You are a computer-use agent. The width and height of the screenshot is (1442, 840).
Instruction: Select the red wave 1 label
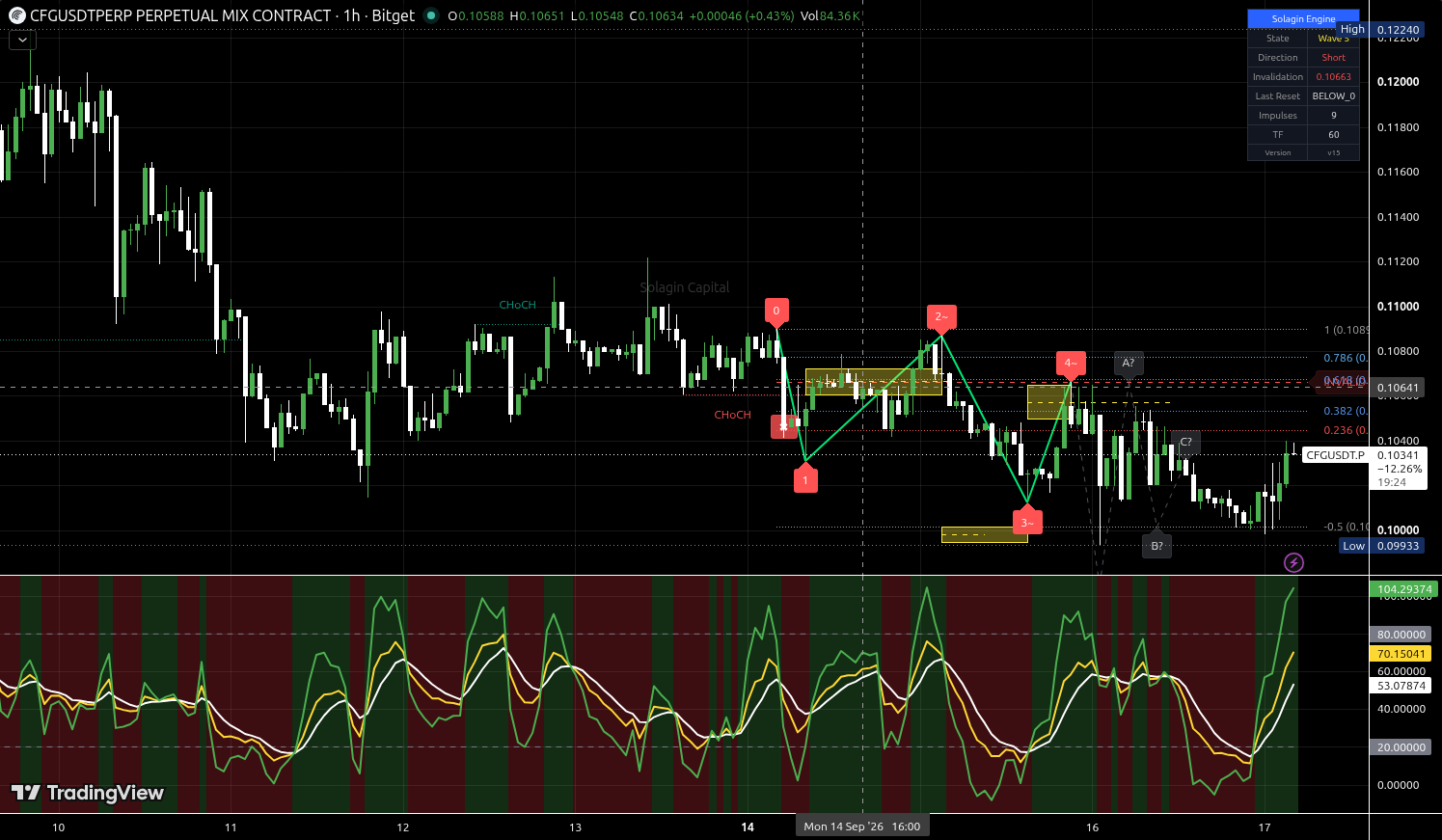pyautogui.click(x=805, y=478)
